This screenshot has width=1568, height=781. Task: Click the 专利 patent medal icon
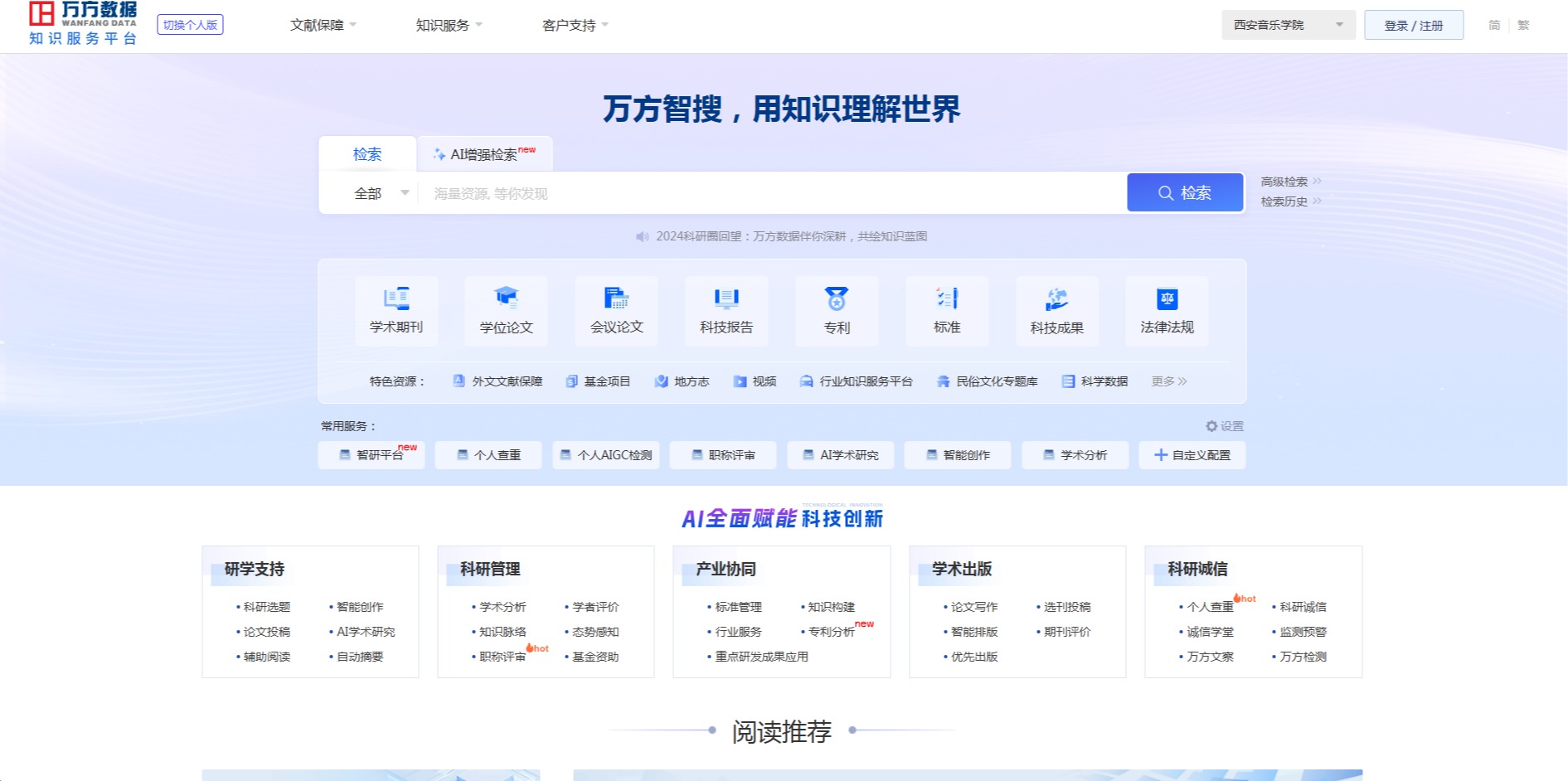point(837,299)
